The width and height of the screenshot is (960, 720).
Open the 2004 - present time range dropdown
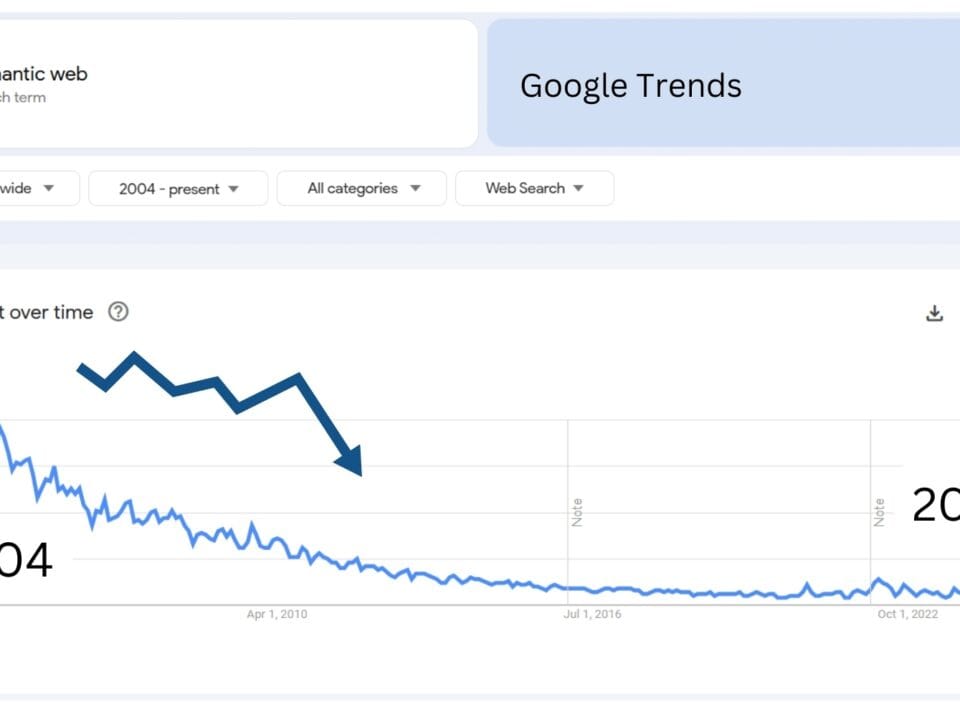pos(178,188)
